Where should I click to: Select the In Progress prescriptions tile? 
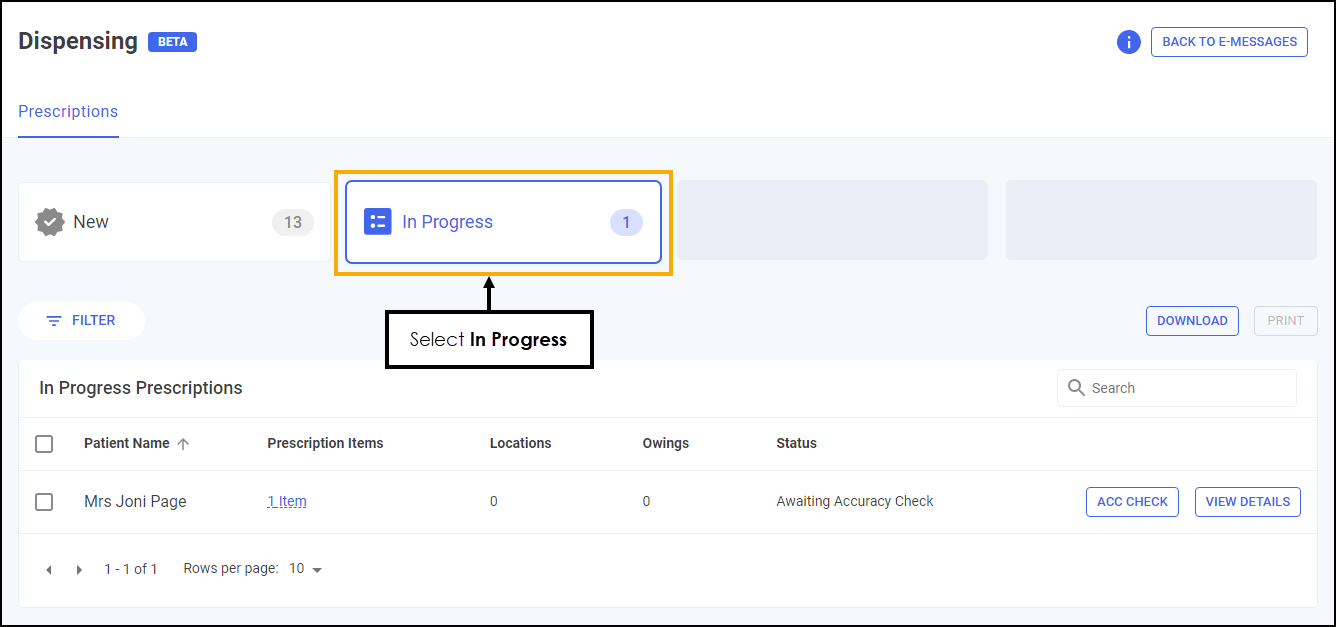pyautogui.click(x=503, y=222)
